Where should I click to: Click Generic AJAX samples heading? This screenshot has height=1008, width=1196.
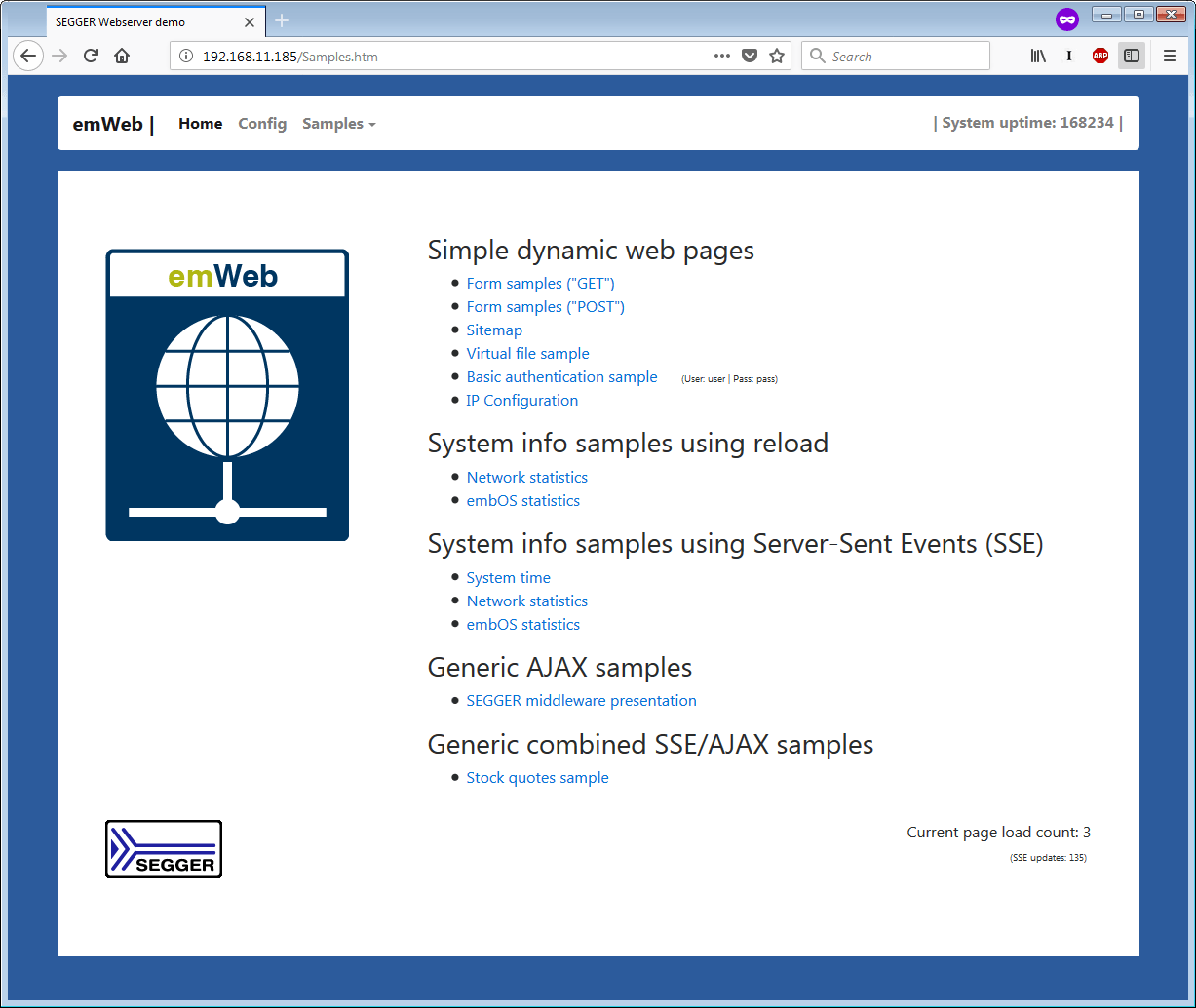tap(559, 668)
